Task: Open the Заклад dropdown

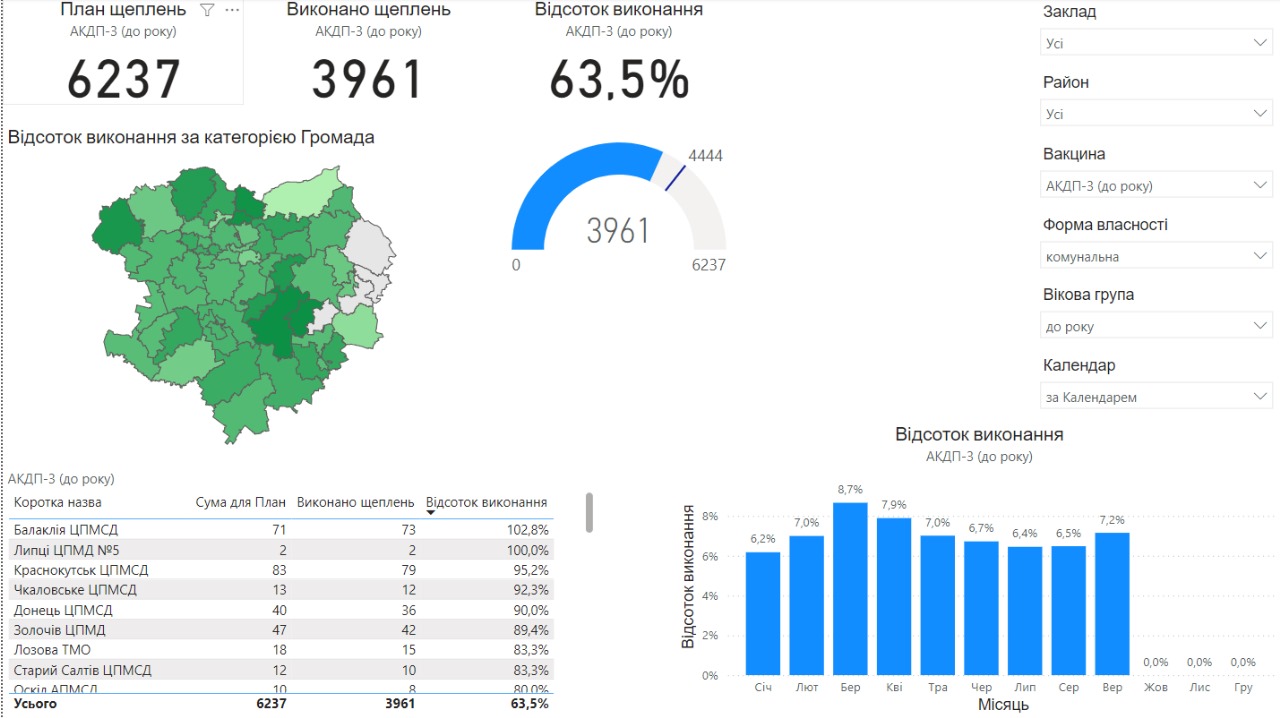Action: [1155, 43]
